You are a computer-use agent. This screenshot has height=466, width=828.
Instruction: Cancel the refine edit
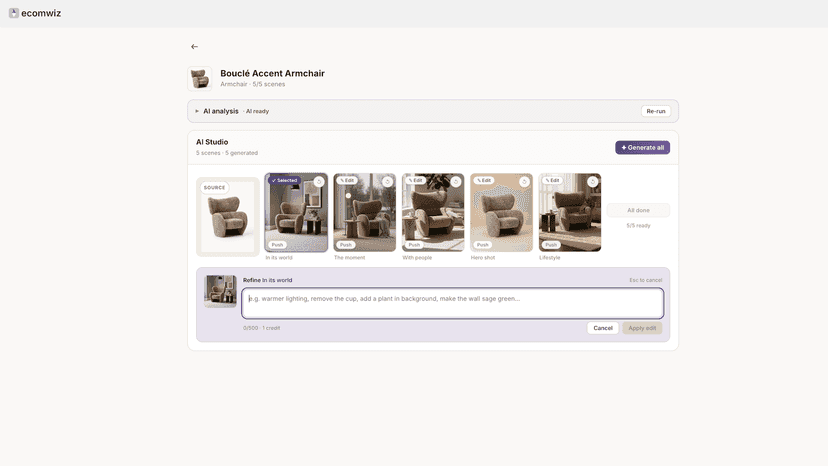point(603,328)
